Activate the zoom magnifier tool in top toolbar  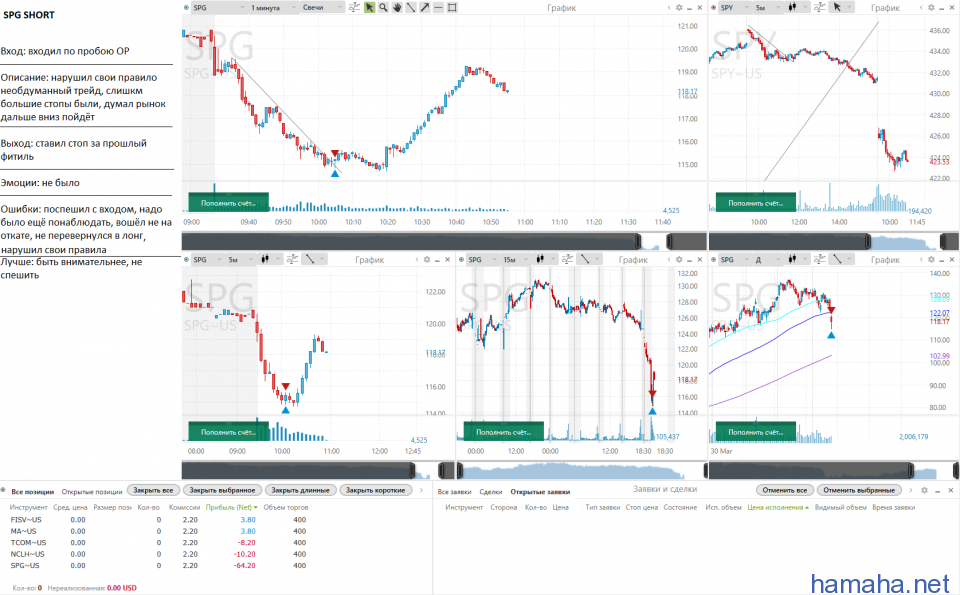coord(383,7)
